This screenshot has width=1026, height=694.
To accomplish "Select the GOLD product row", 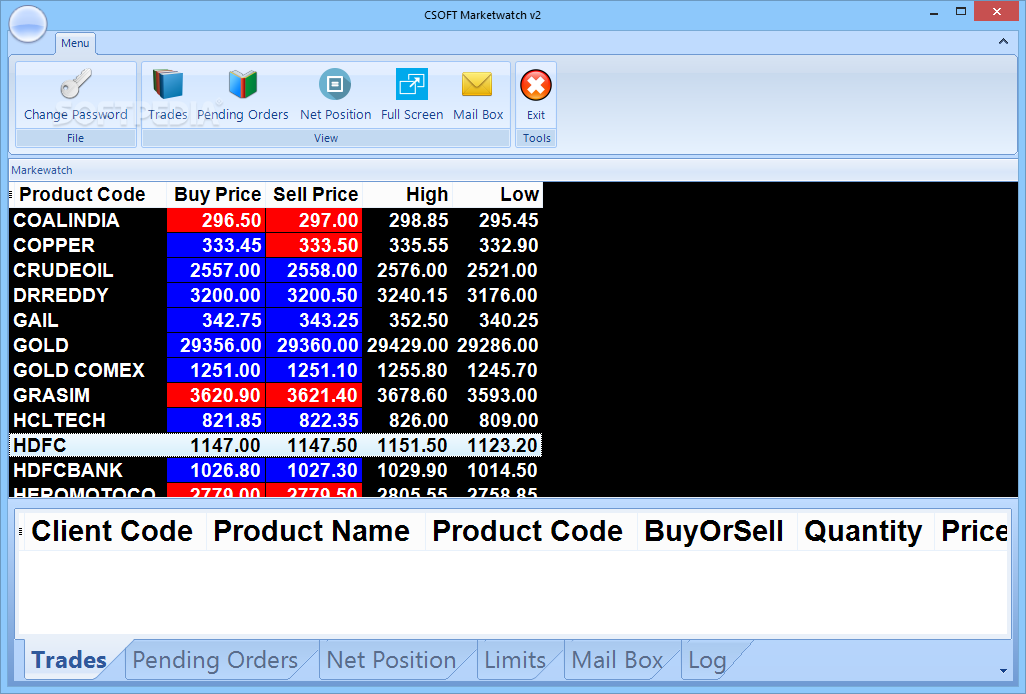I will tap(275, 345).
